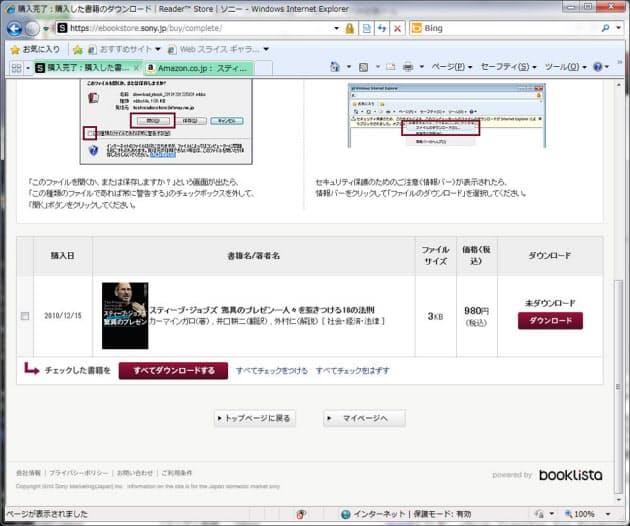Check the box for the Steve Jobs book
The image size is (630, 526).
[25, 317]
